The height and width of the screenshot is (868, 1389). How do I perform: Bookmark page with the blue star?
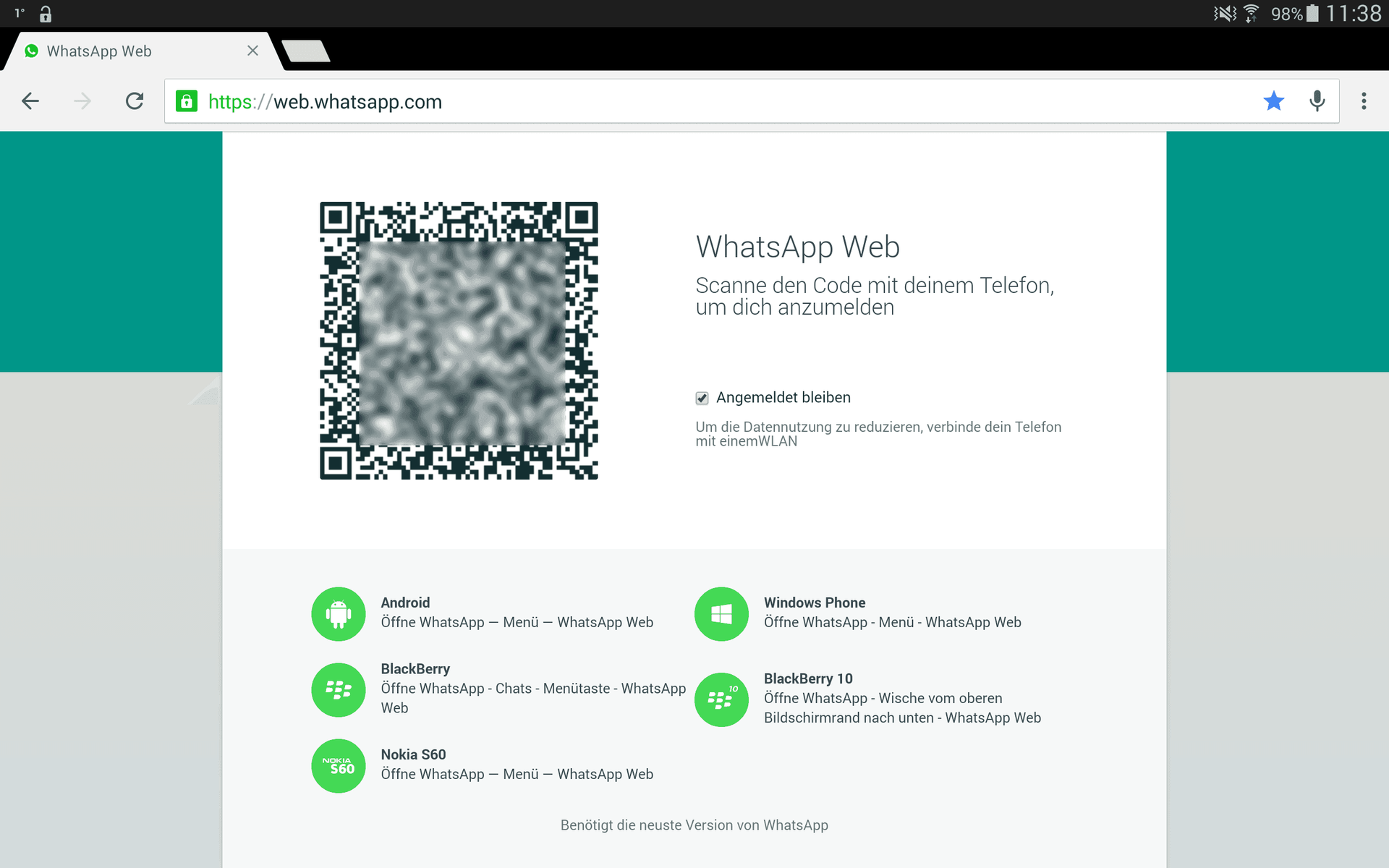(x=1274, y=101)
